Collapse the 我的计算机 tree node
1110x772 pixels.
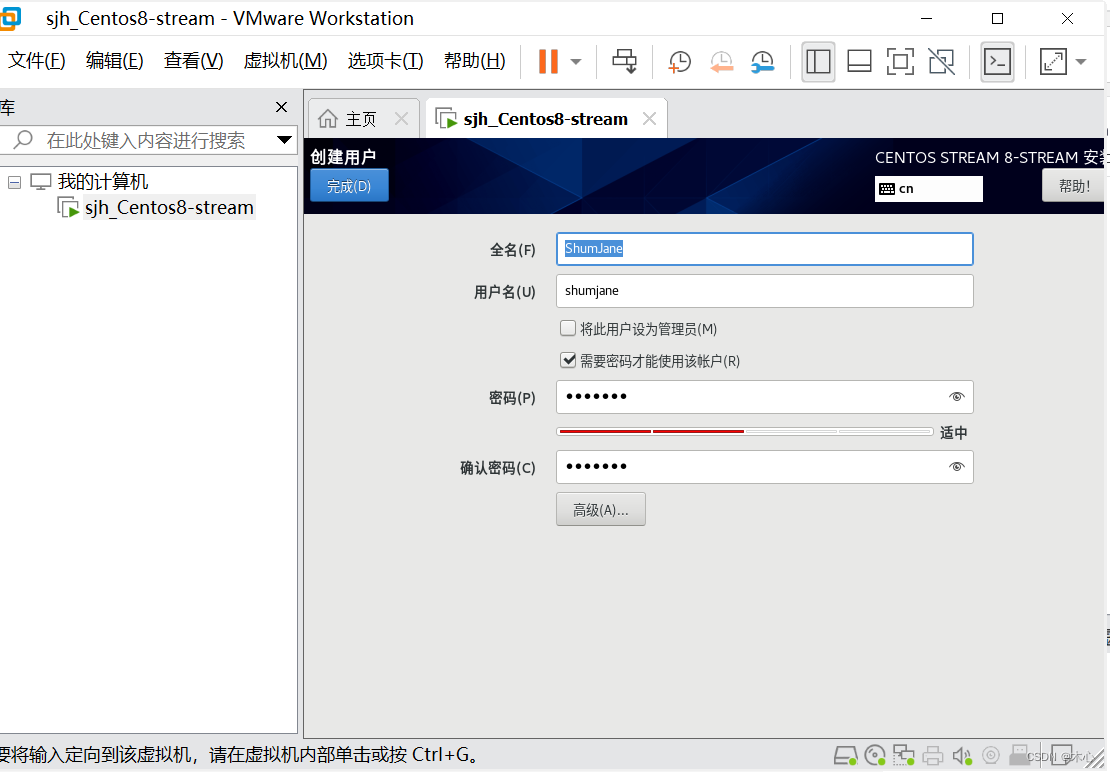[14, 183]
